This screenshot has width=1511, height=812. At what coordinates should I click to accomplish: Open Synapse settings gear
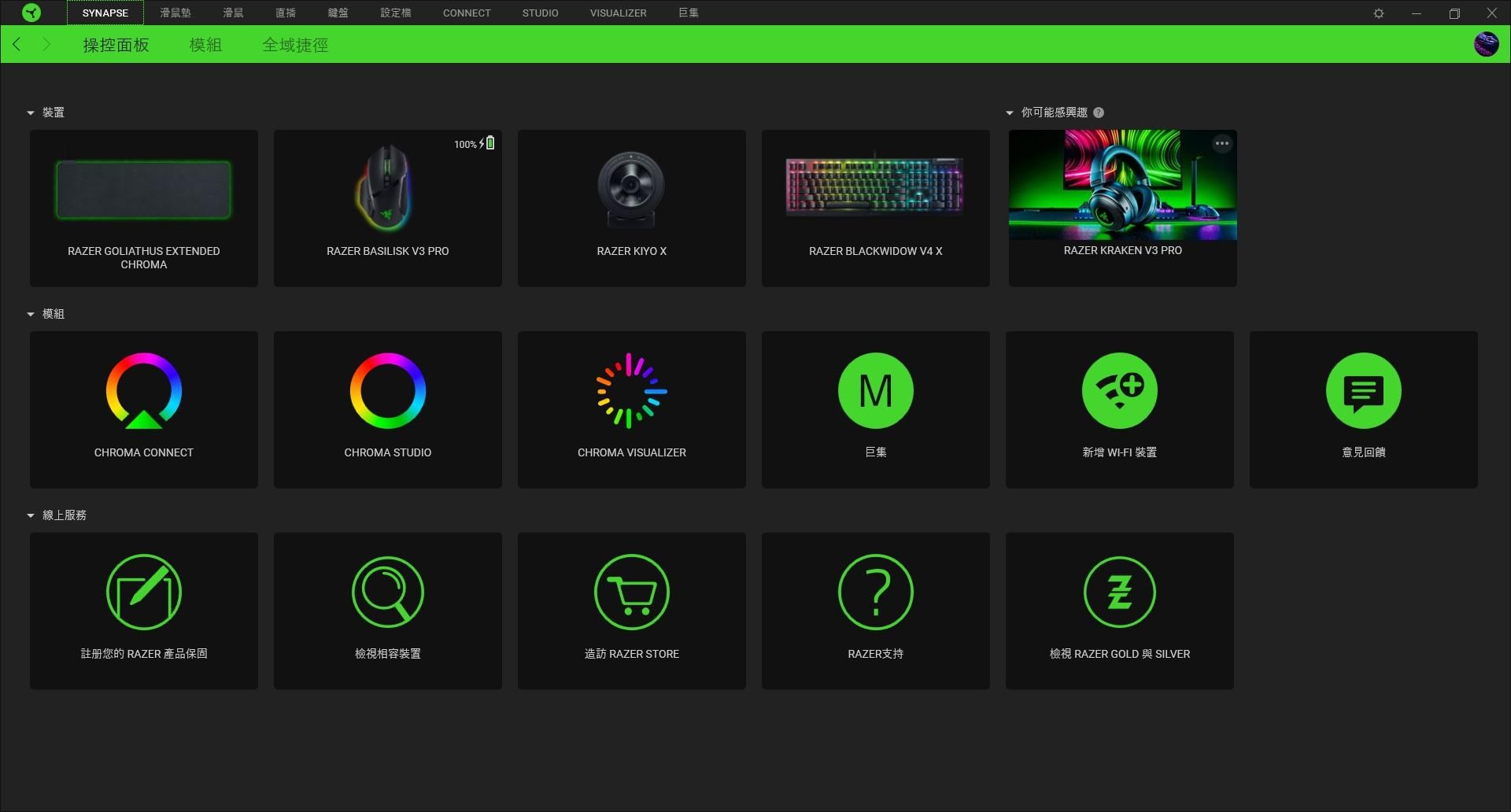(x=1378, y=13)
